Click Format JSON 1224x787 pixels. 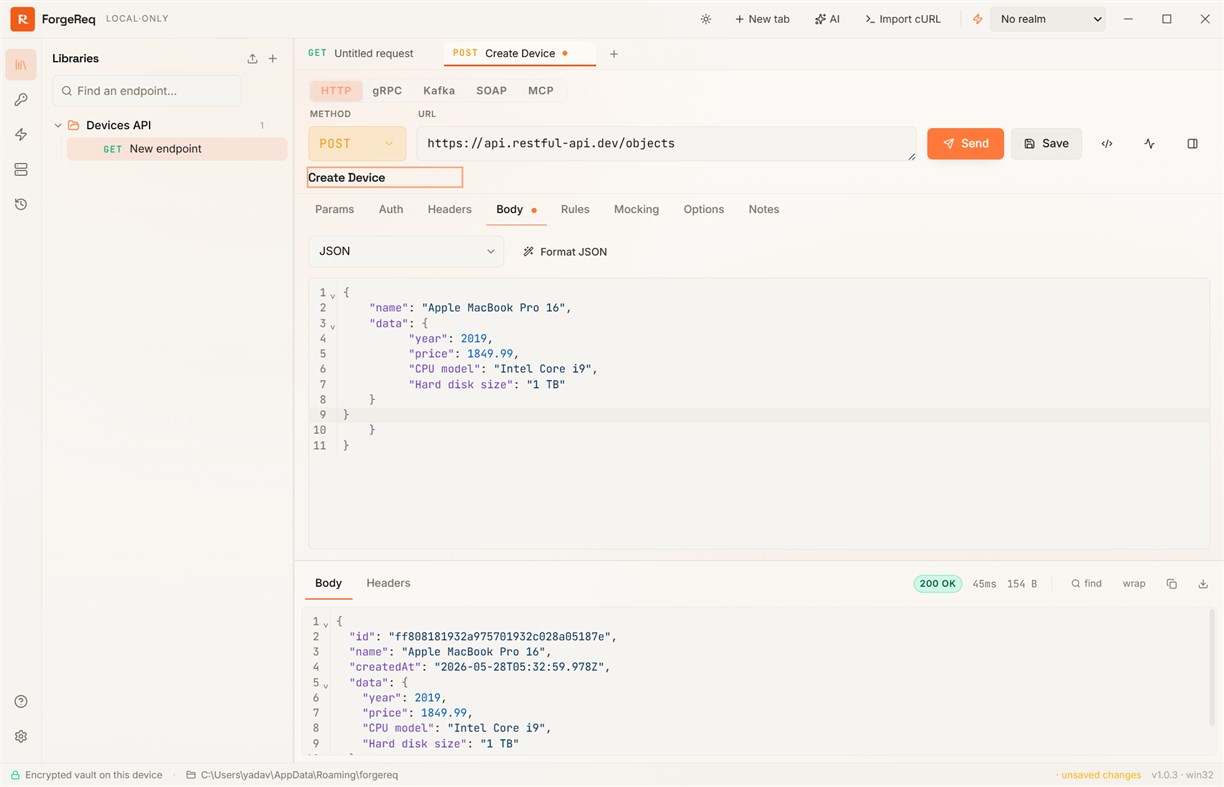pyautogui.click(x=565, y=252)
